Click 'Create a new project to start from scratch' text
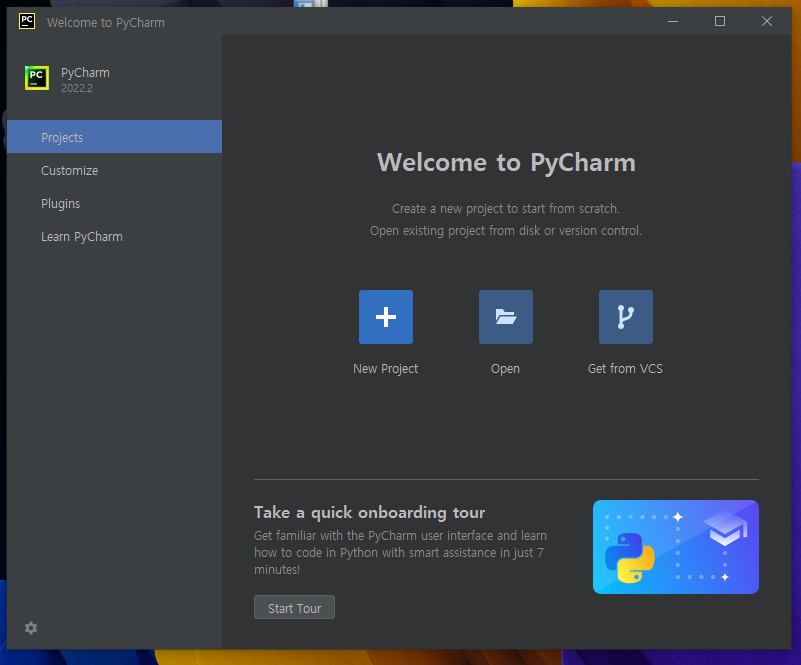Image resolution: width=801 pixels, height=665 pixels. click(x=506, y=209)
